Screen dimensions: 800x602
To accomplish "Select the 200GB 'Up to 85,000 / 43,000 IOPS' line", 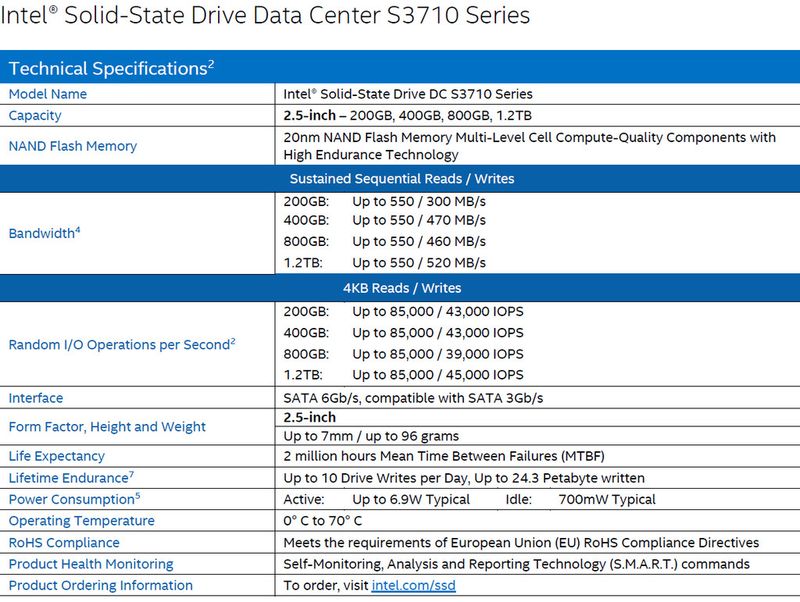I will [x=437, y=312].
